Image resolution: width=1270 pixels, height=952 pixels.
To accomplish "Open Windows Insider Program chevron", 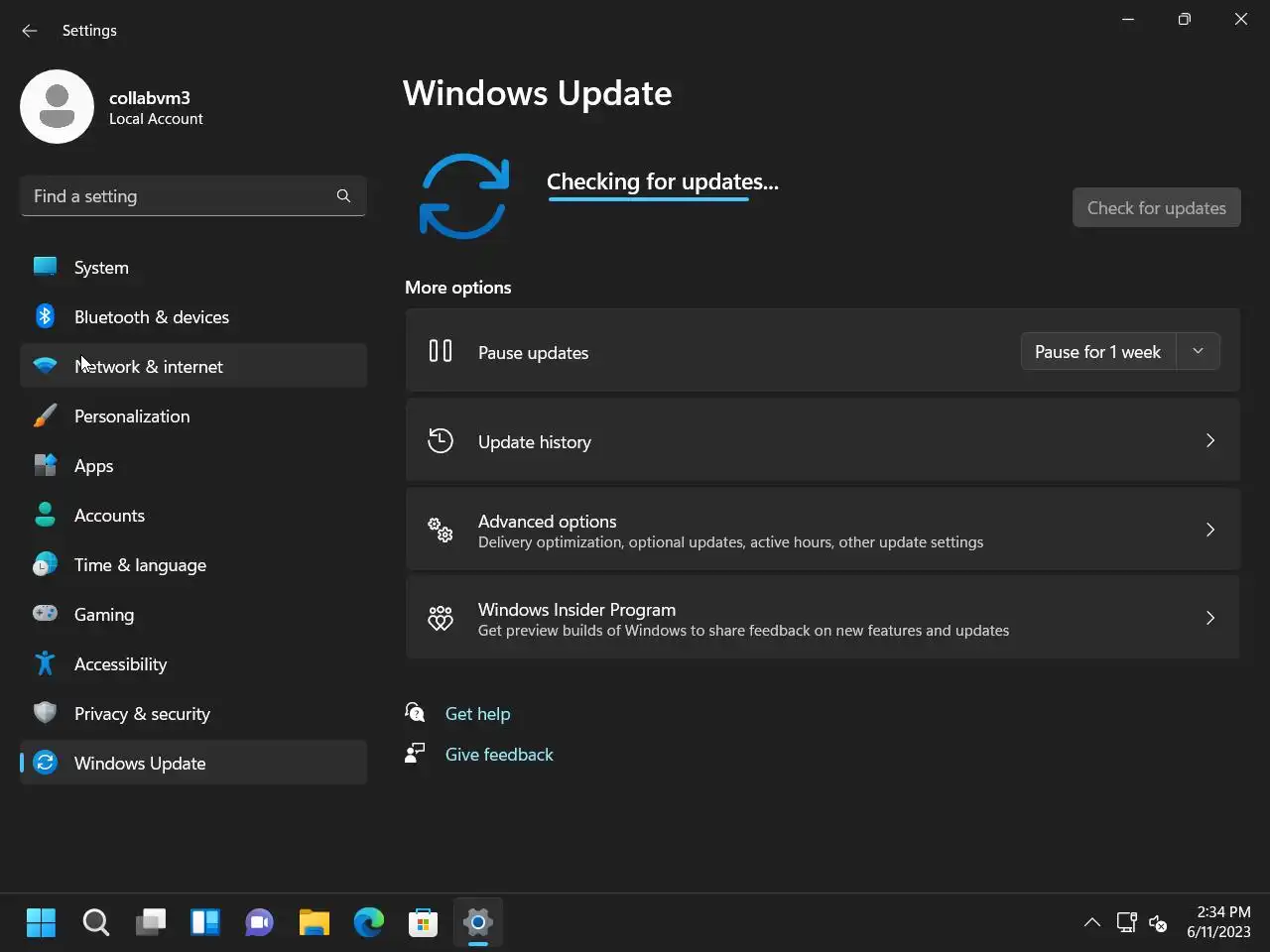I will (1209, 618).
